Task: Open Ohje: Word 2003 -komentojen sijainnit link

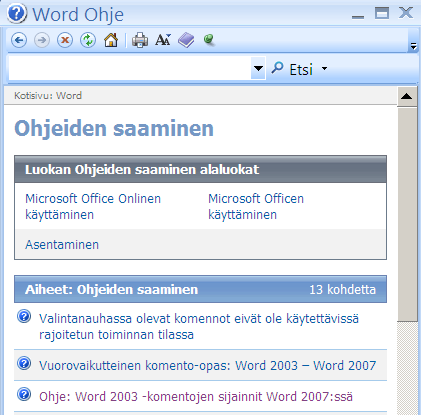Action: point(196,396)
